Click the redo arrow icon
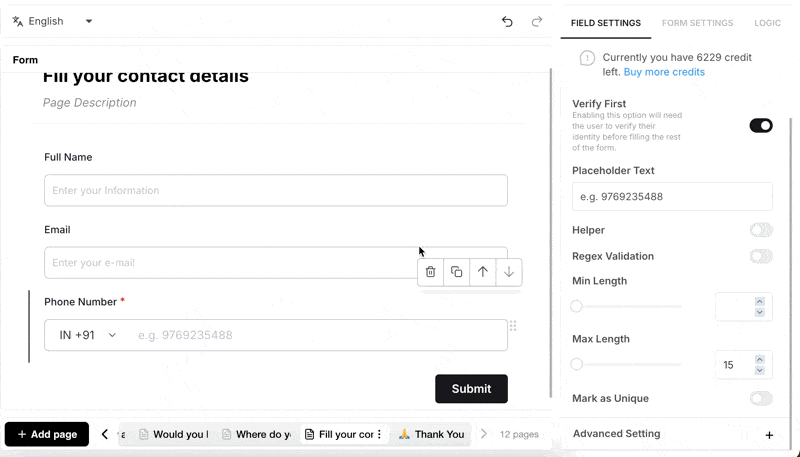The width and height of the screenshot is (800, 457). click(537, 21)
